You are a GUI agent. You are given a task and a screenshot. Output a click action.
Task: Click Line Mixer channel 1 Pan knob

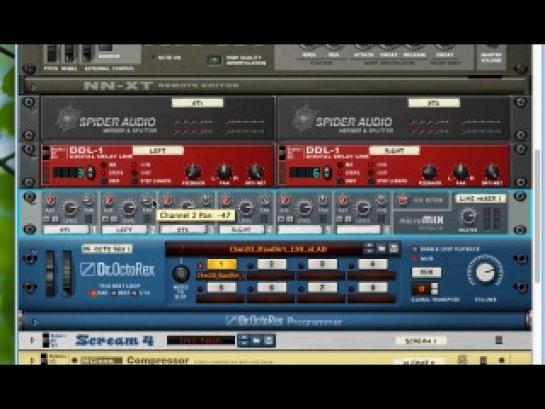point(88,201)
